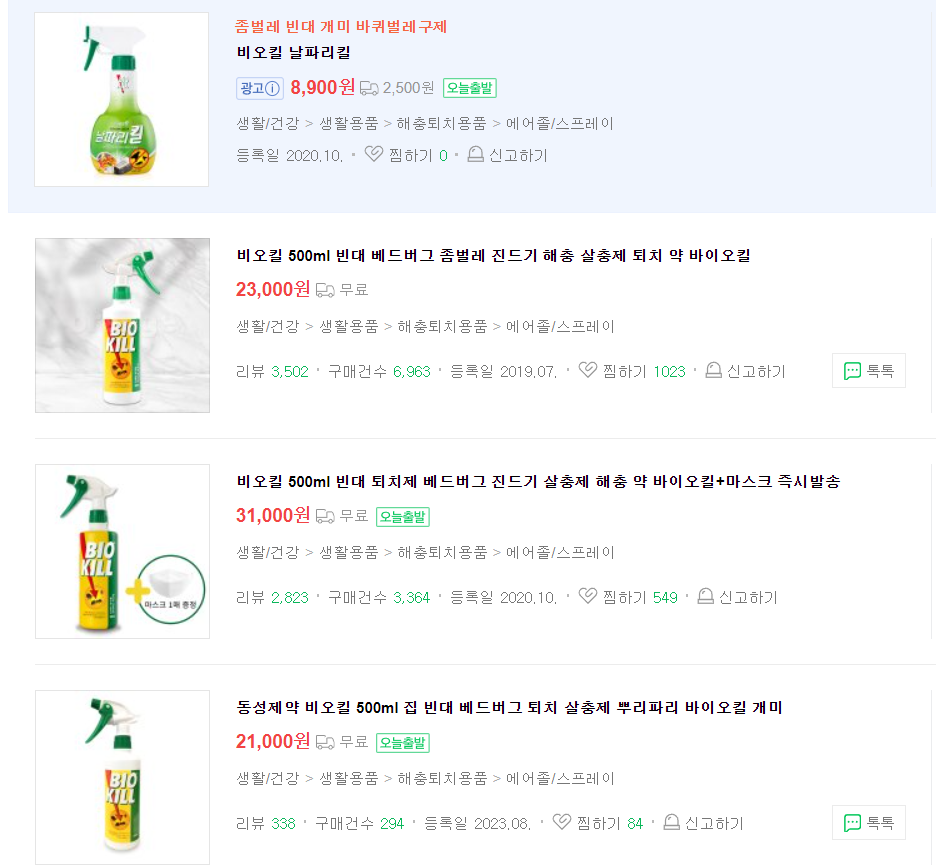The height and width of the screenshot is (866, 936).
Task: Open the 비오킬 날파리킬 product thumbnail
Action: (122, 98)
